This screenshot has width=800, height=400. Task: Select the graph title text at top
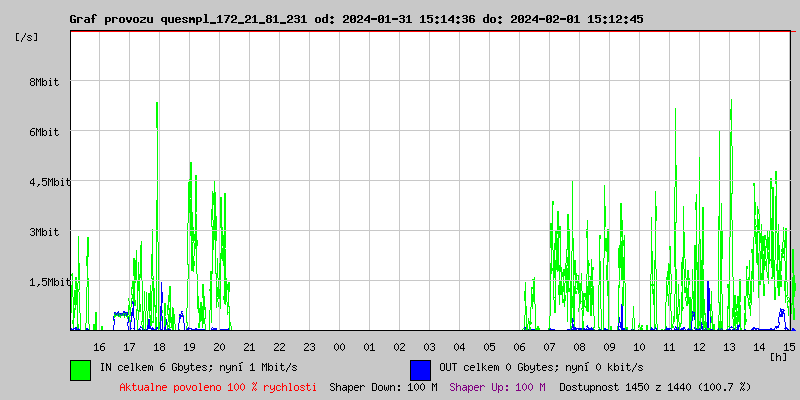[356, 19]
